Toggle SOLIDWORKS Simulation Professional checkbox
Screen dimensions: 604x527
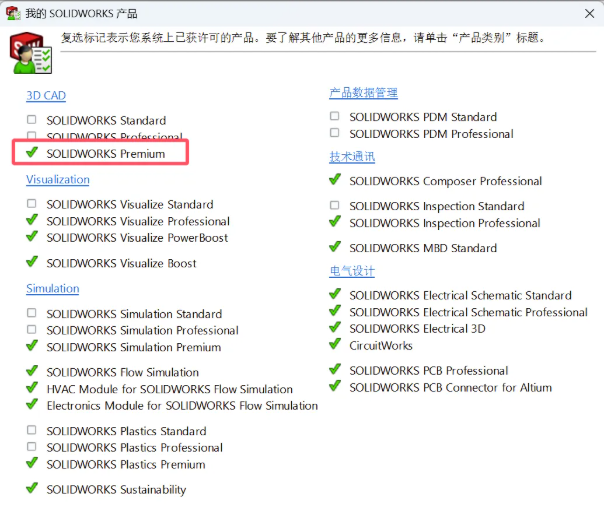[x=32, y=329]
